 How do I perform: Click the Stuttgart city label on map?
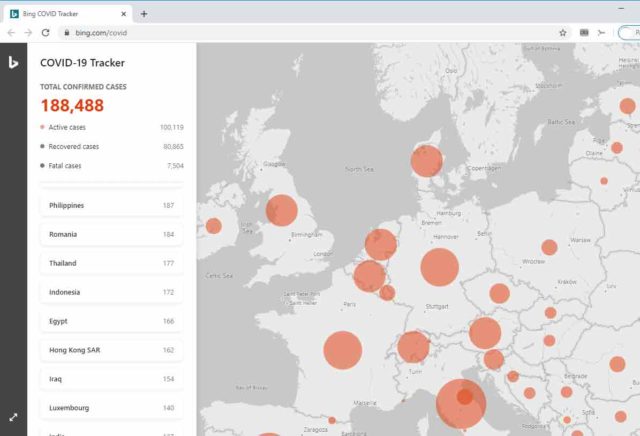click(x=437, y=306)
